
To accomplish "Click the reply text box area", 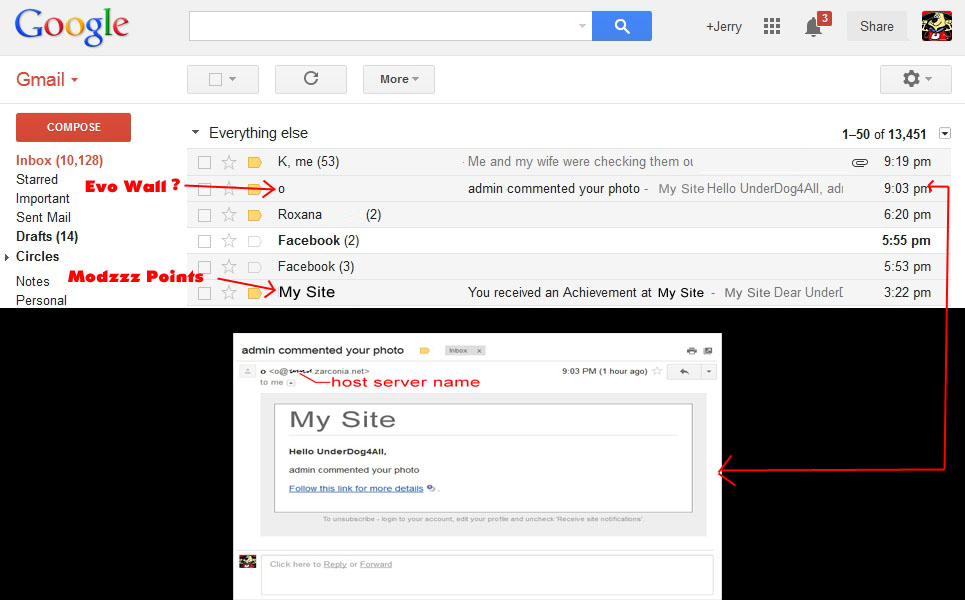I will [487, 575].
